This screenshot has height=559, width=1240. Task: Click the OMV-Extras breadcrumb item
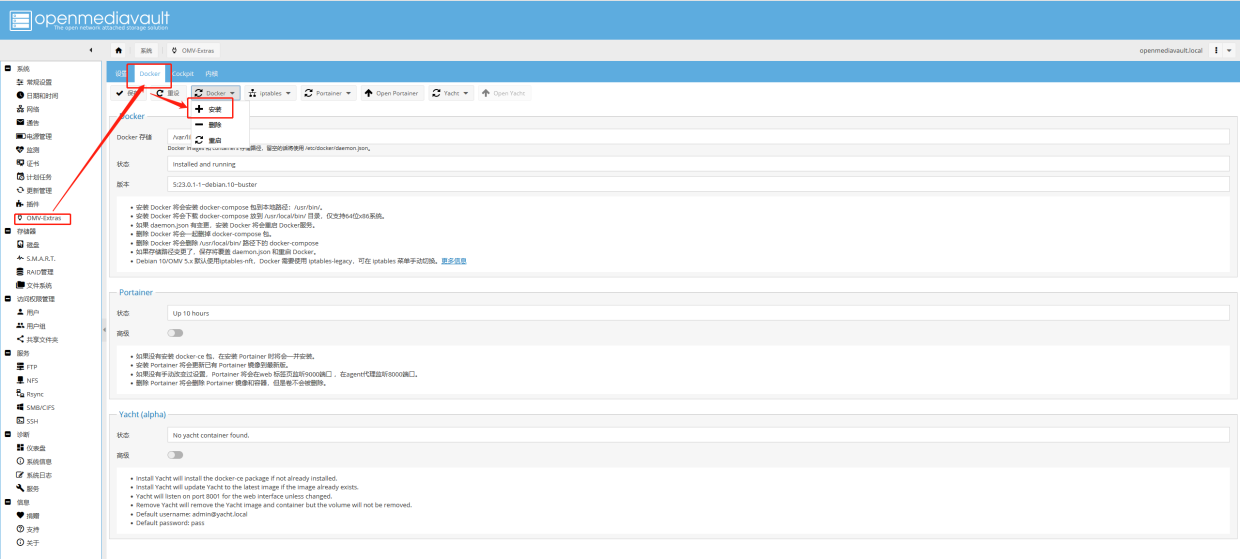(195, 50)
